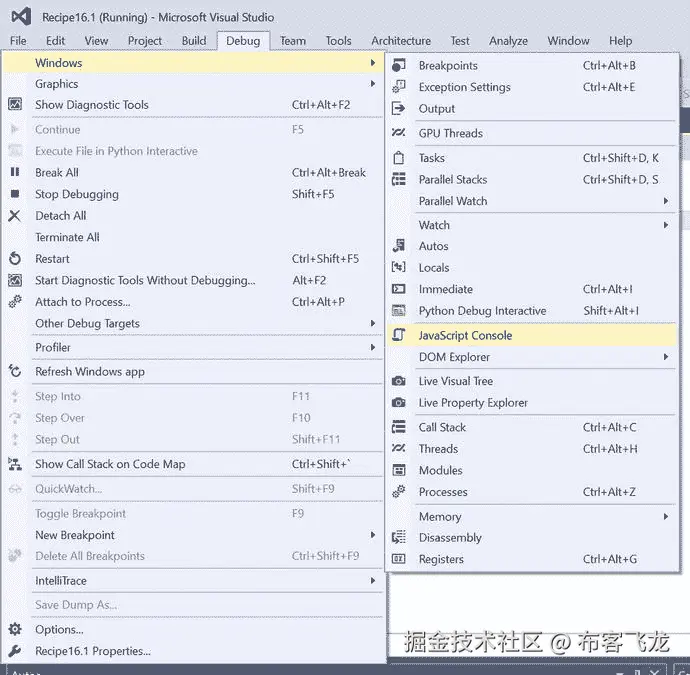Open the Tools menu

[338, 41]
